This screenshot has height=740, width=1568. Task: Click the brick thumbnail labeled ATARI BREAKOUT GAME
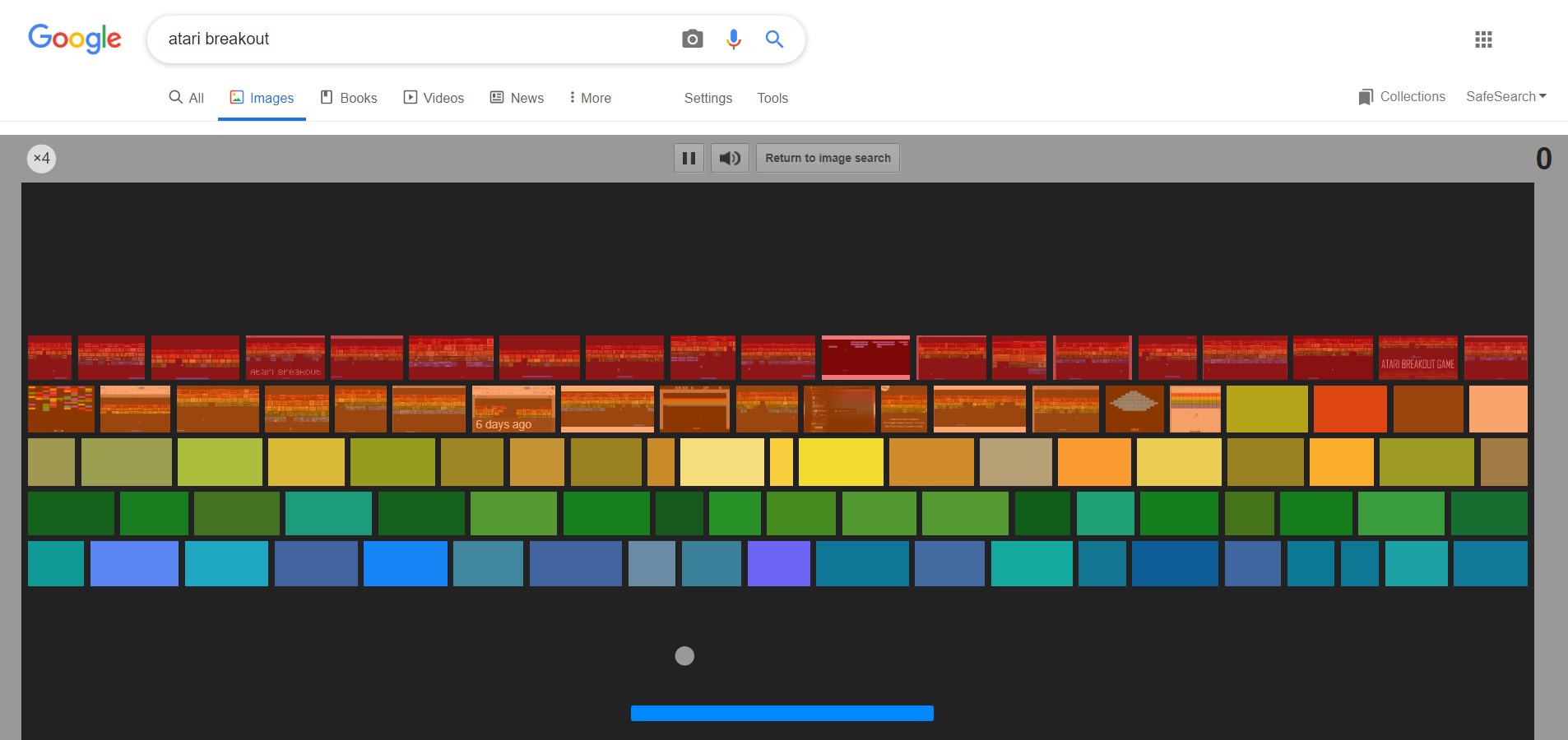click(x=1417, y=358)
